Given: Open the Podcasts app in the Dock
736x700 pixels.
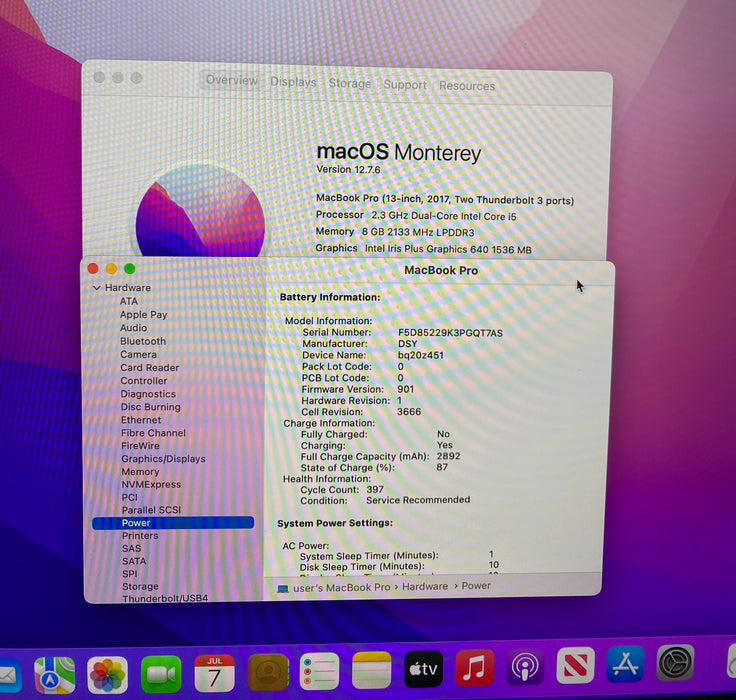Looking at the screenshot, I should (525, 667).
